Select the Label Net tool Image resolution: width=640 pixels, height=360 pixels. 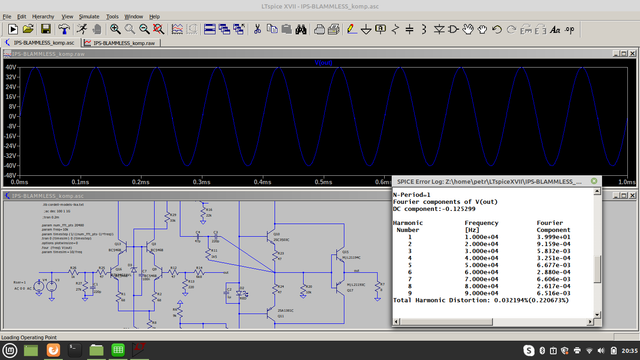(x=380, y=29)
